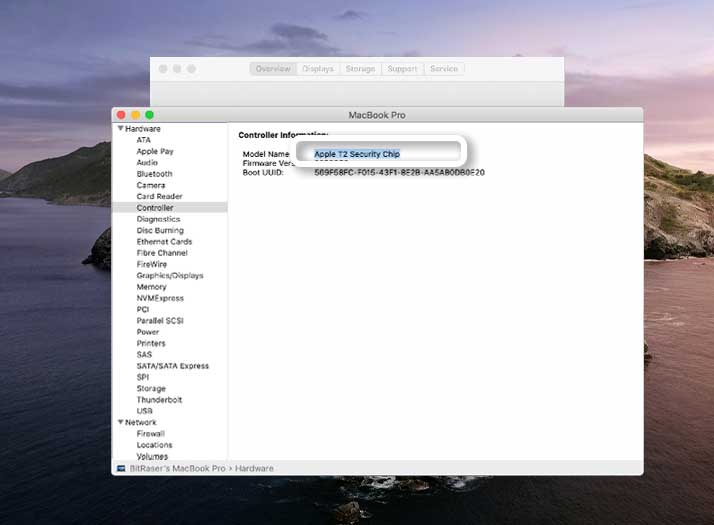This screenshot has height=525, width=714.
Task: Select PCI in the hardware list
Action: click(143, 310)
